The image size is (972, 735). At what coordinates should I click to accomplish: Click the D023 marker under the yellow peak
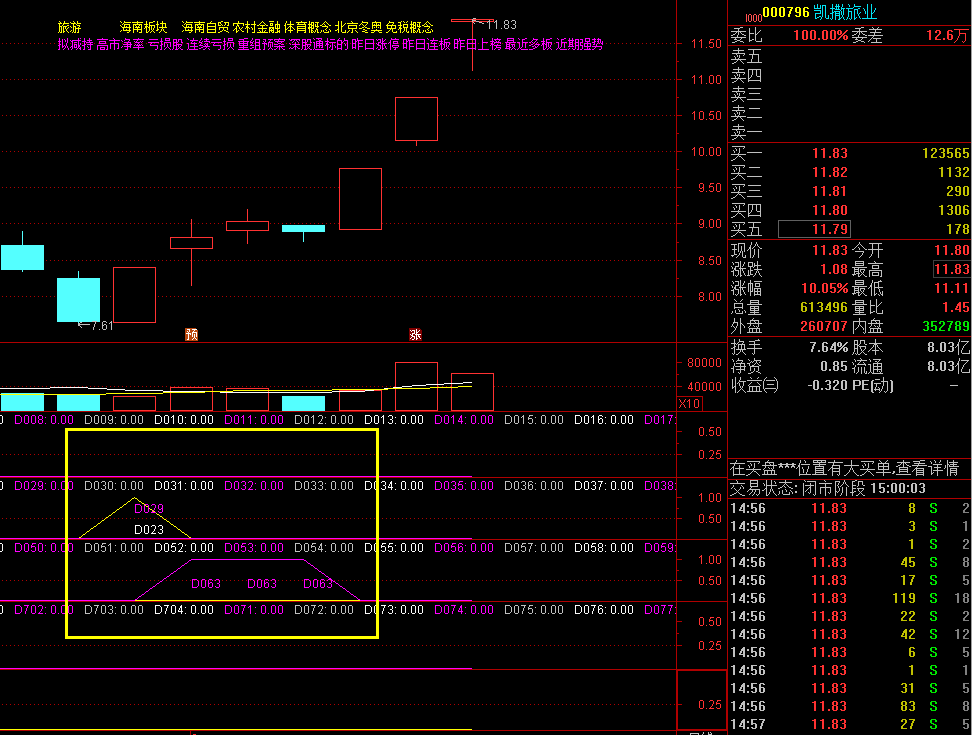pyautogui.click(x=149, y=530)
